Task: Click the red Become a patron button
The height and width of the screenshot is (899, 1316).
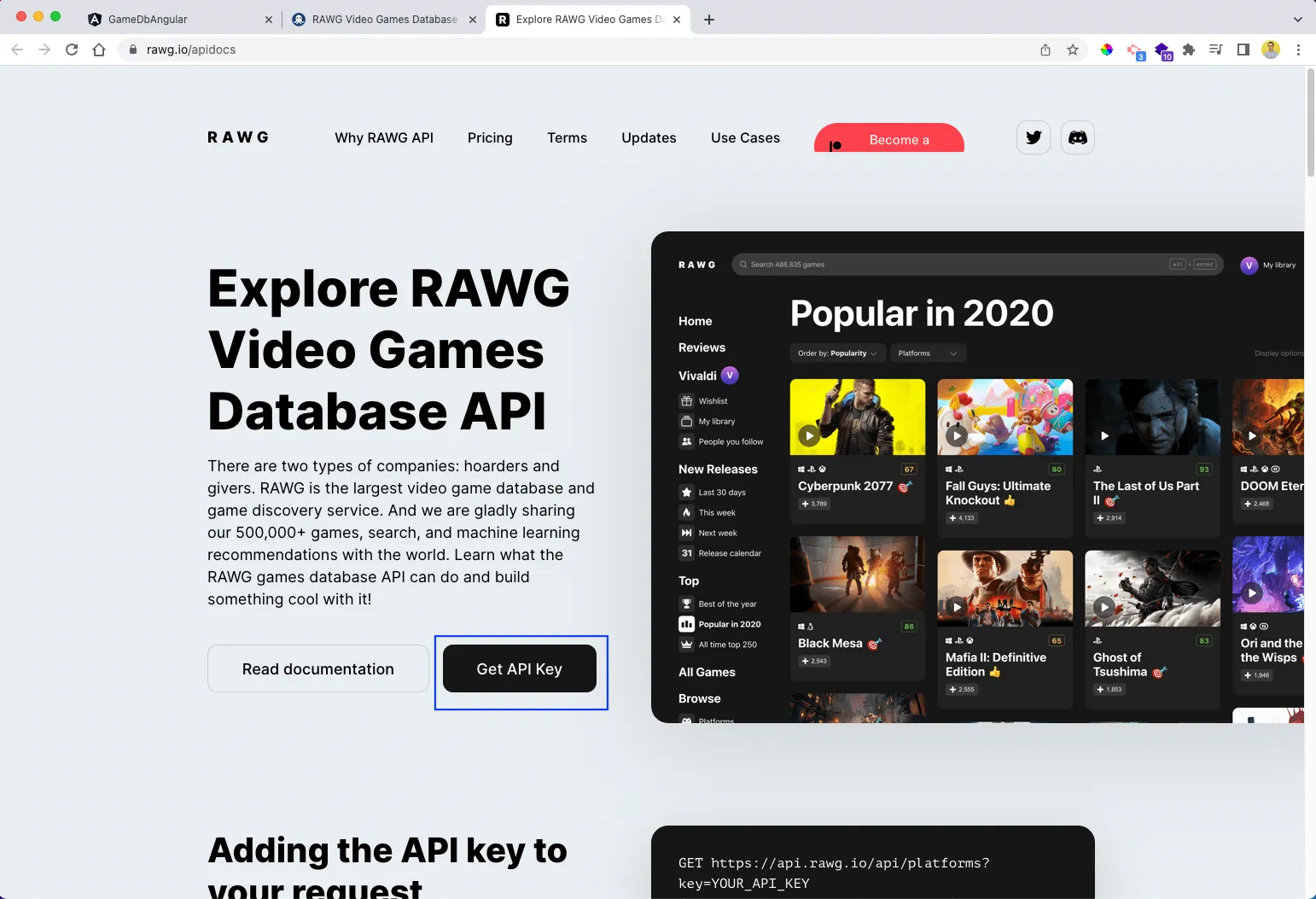Action: (x=889, y=138)
